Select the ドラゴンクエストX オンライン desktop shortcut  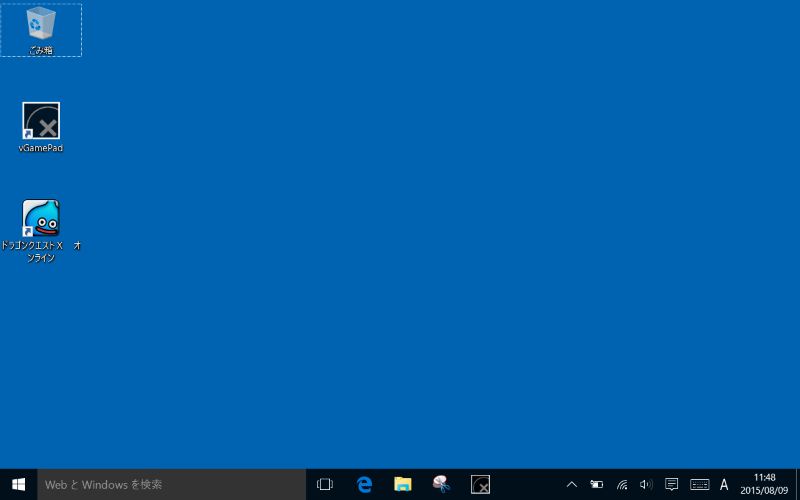click(41, 231)
